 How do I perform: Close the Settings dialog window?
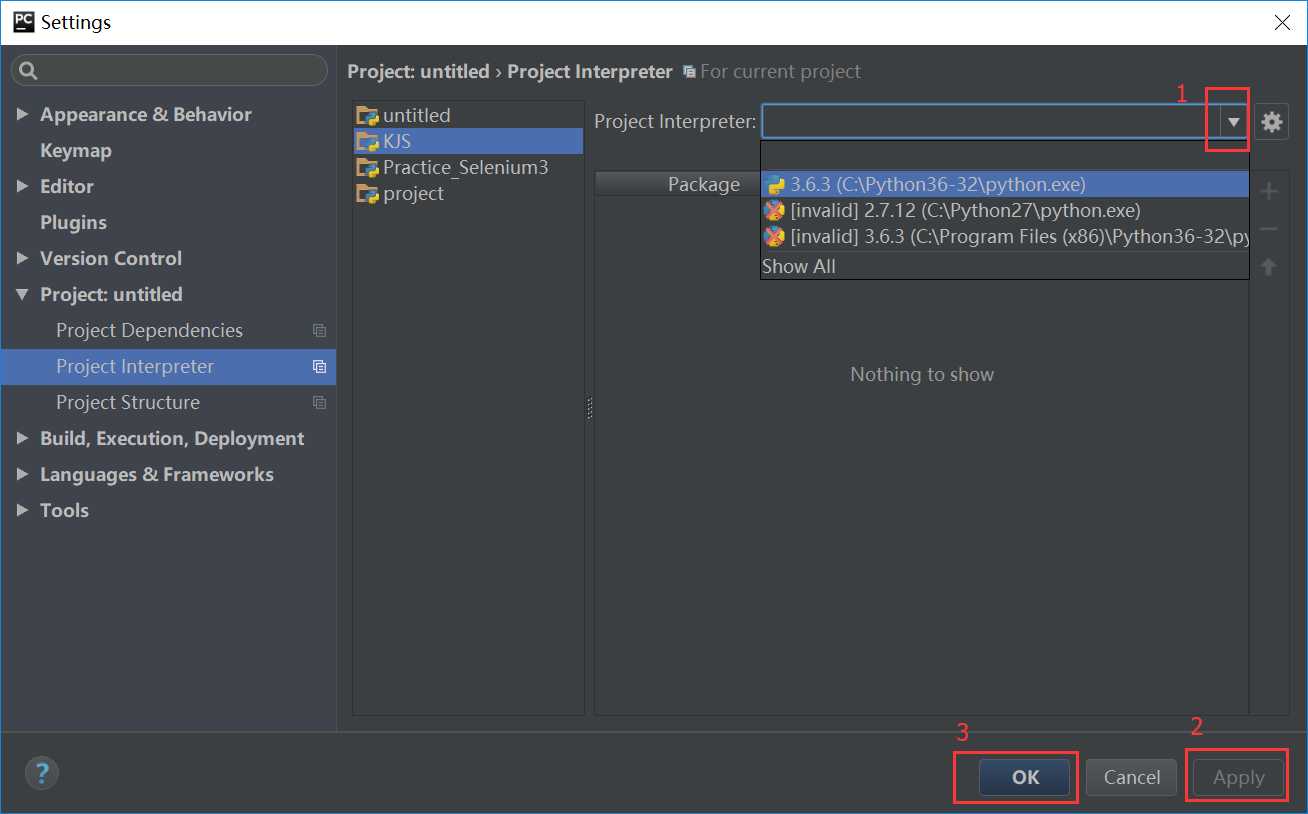coord(1282,22)
